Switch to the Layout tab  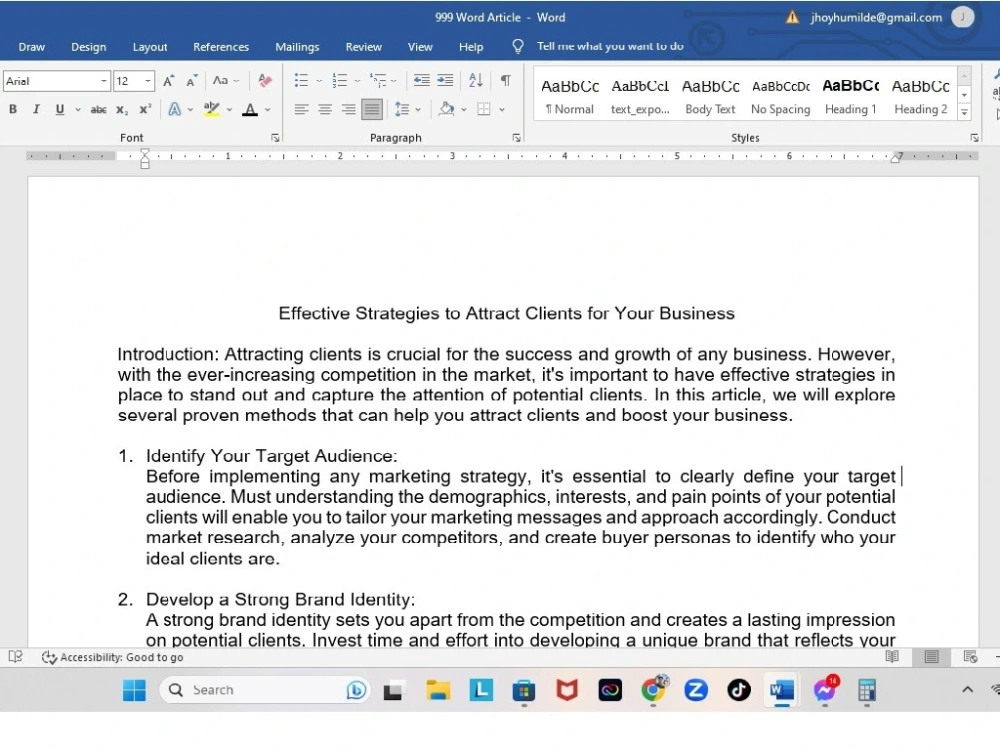click(x=150, y=47)
